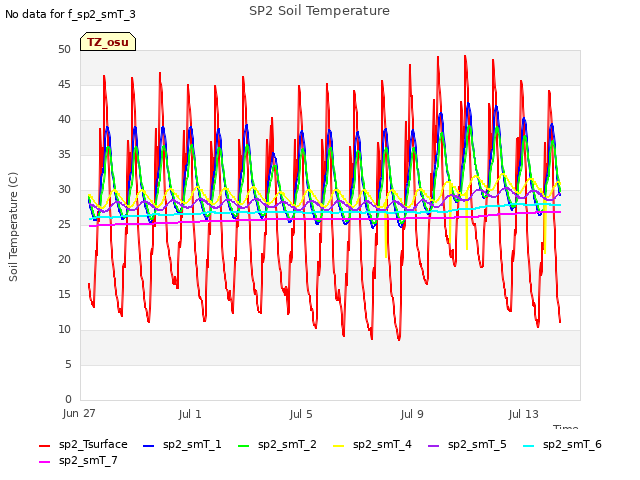Click the 30 y-axis tick label
The image size is (640, 480).
(x=64, y=189)
